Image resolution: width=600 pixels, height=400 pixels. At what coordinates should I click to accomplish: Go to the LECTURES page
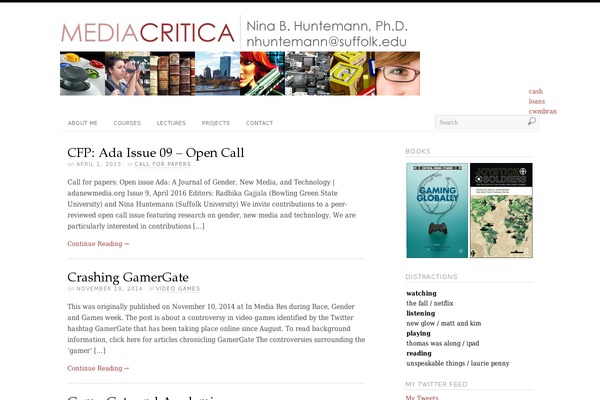coord(171,123)
